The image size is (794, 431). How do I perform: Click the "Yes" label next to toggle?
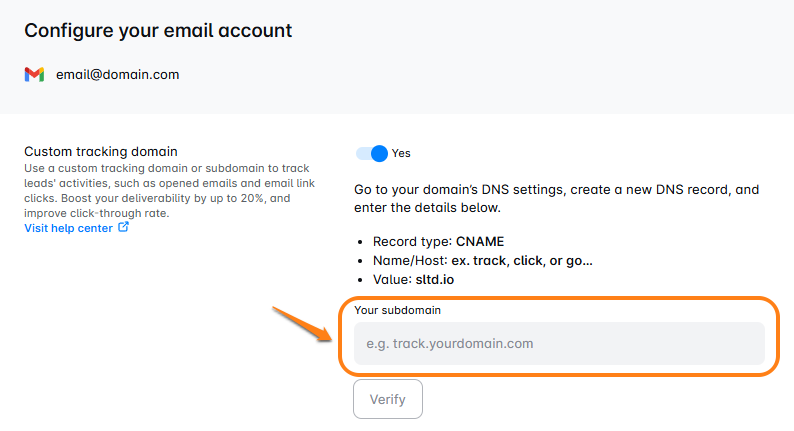401,153
